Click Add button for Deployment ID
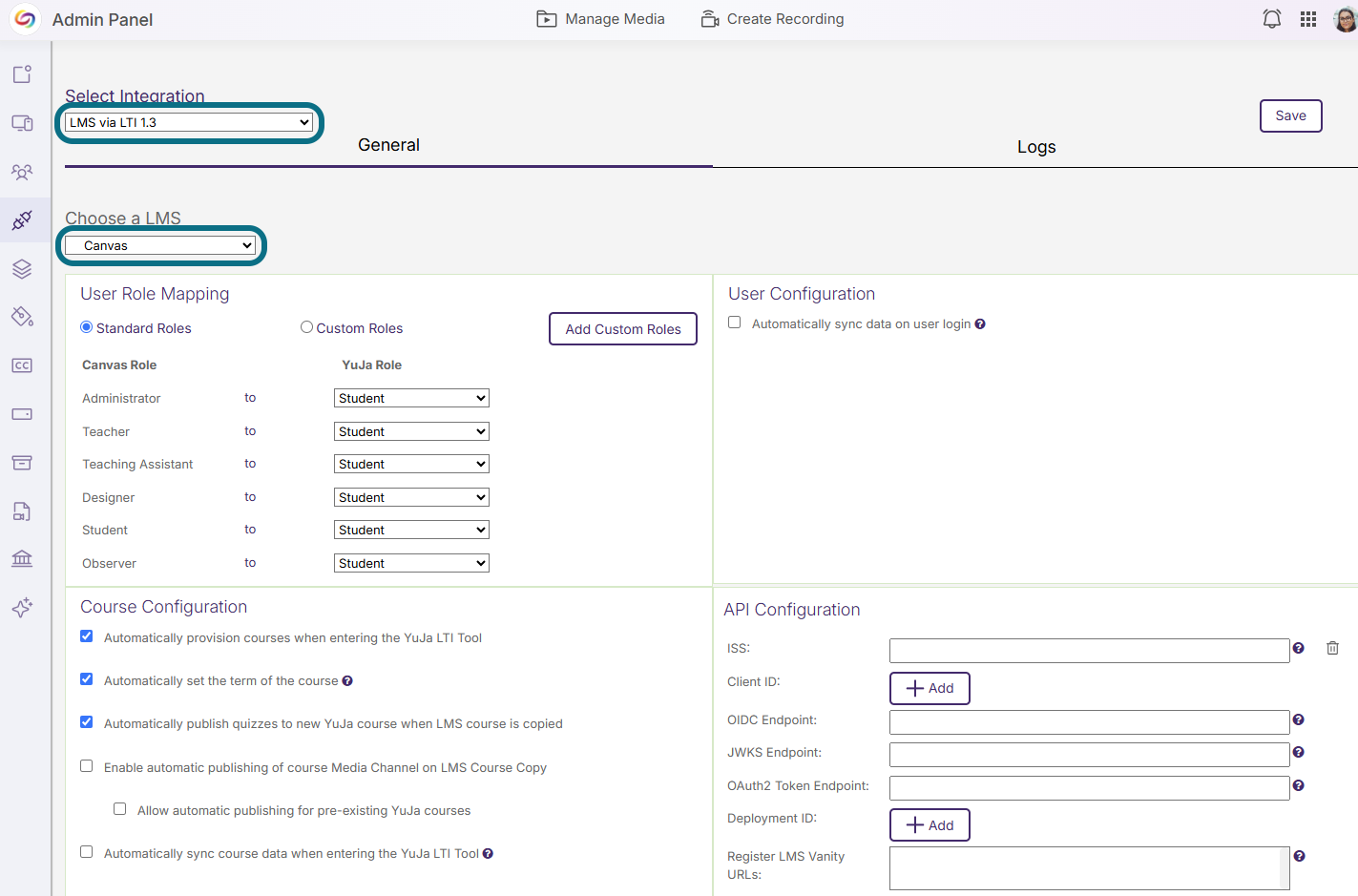 930,825
